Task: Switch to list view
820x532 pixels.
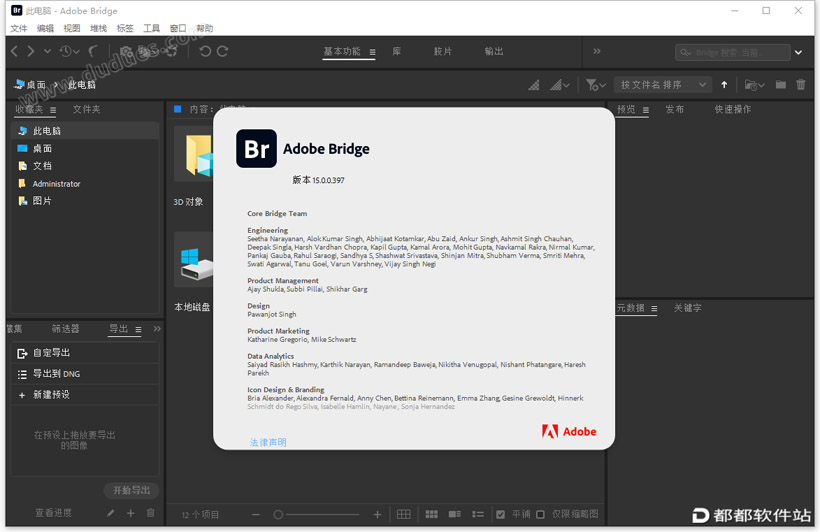Action: 478,514
